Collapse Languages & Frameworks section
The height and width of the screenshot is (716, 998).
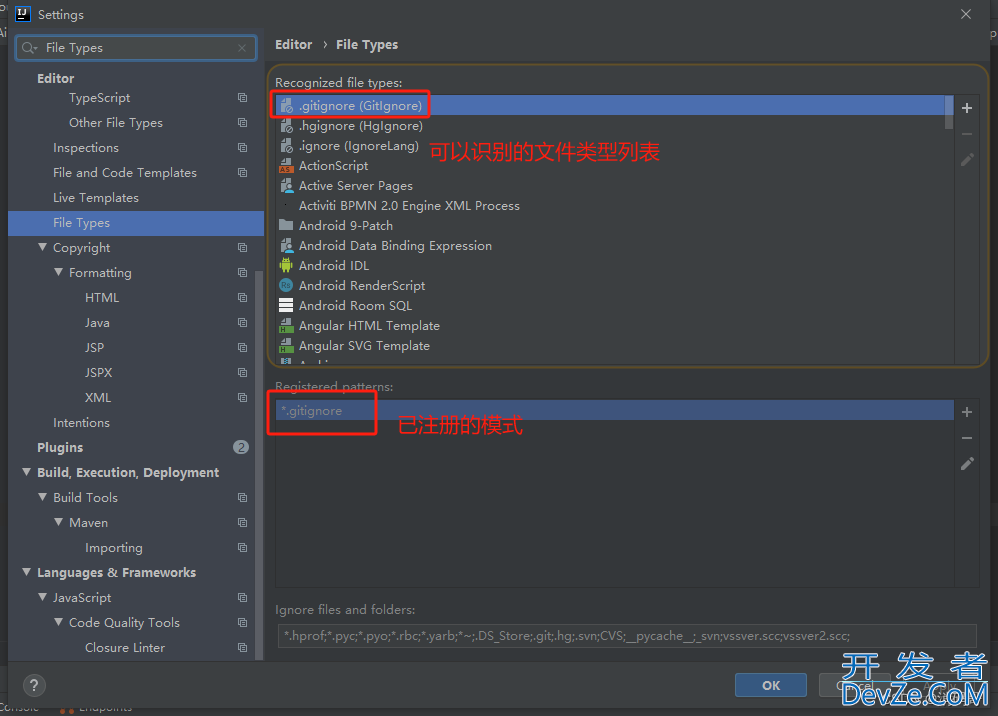pyautogui.click(x=27, y=572)
